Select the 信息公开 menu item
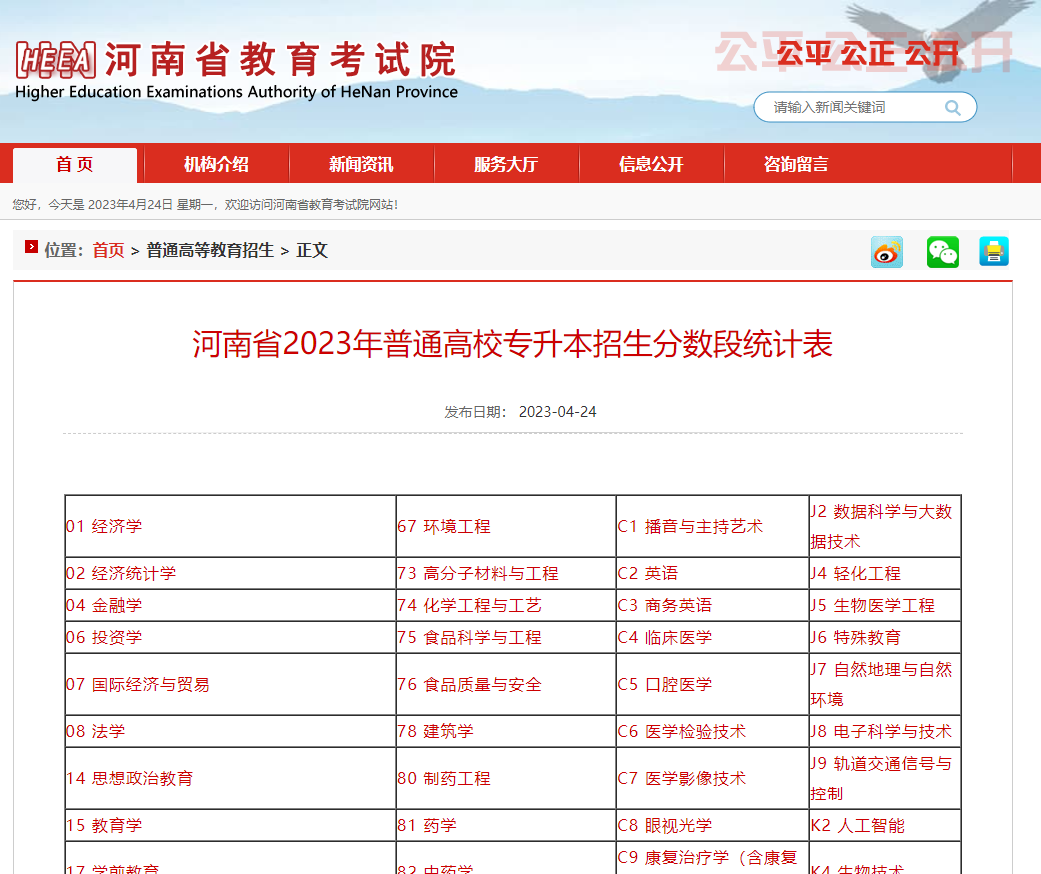The height and width of the screenshot is (874, 1041). (651, 165)
